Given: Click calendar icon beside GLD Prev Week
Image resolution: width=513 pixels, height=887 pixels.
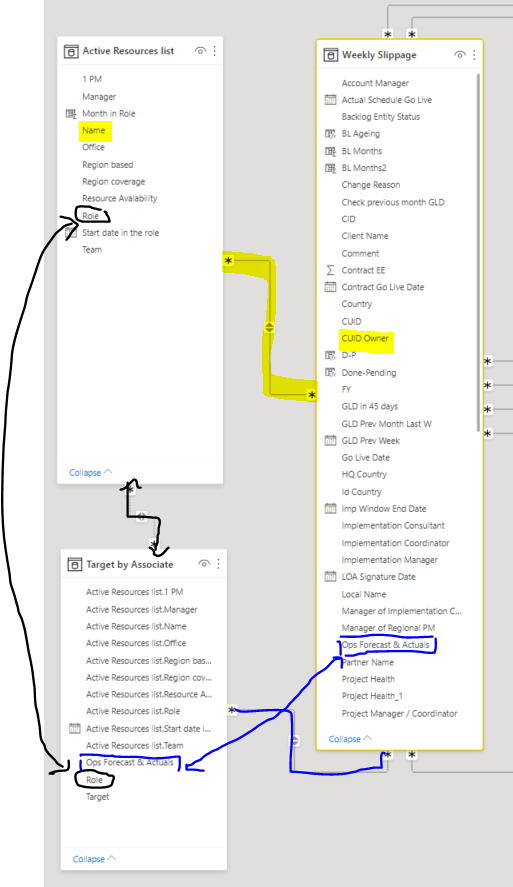Looking at the screenshot, I should click(x=330, y=441).
